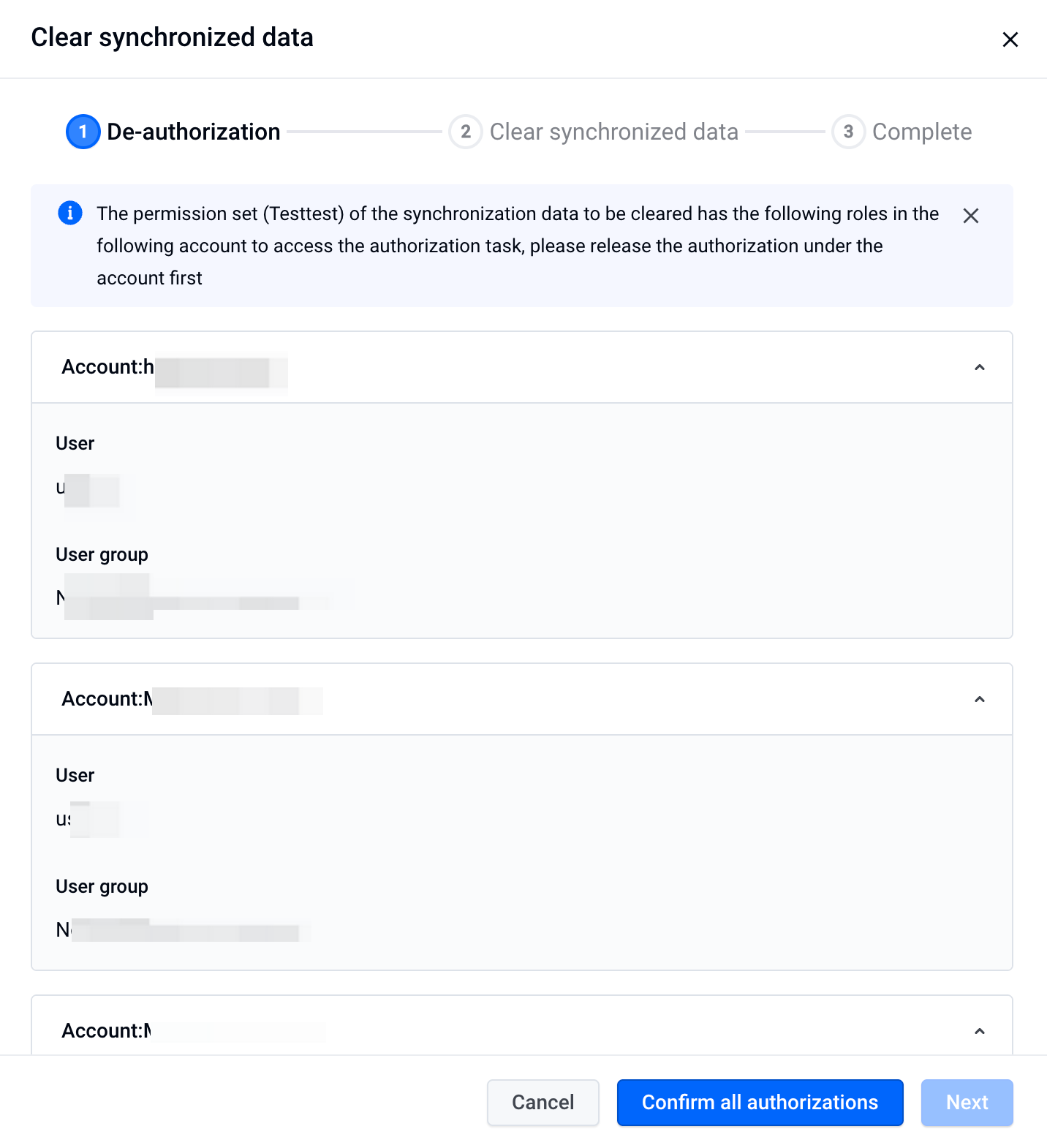Click the blue info icon in the notice
1047x1148 pixels.
tap(70, 214)
